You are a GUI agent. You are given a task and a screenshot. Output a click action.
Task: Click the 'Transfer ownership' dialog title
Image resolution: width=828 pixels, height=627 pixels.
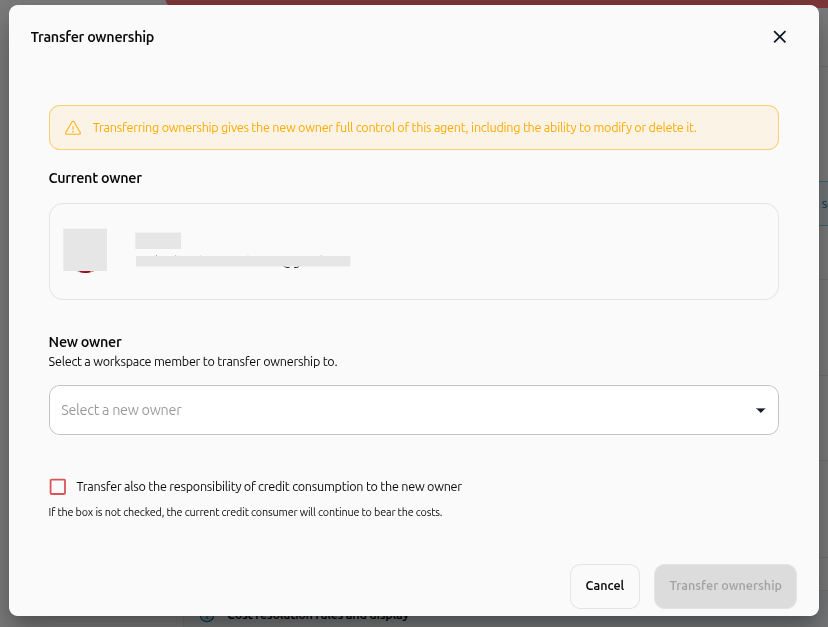pyautogui.click(x=92, y=37)
